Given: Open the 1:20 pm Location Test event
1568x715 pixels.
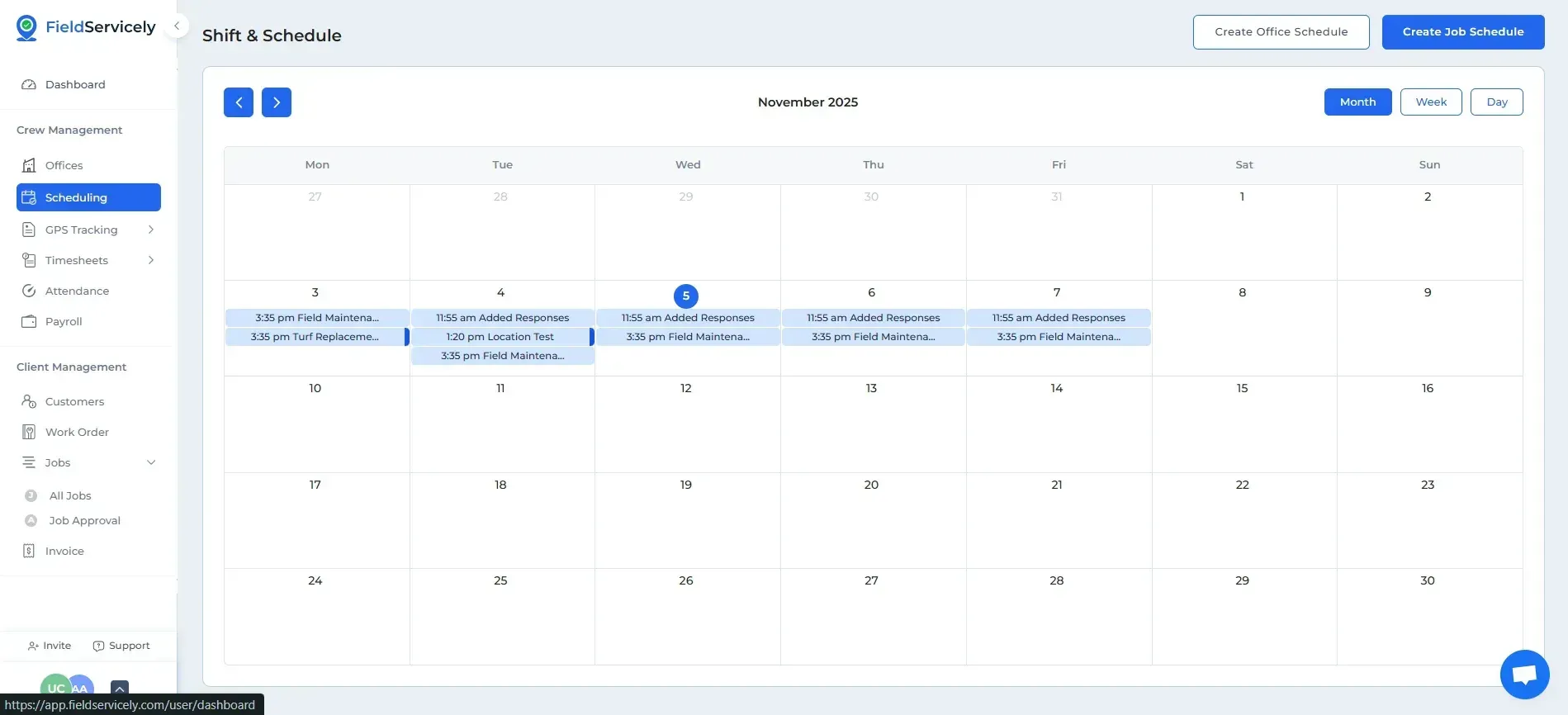Looking at the screenshot, I should click(500, 337).
